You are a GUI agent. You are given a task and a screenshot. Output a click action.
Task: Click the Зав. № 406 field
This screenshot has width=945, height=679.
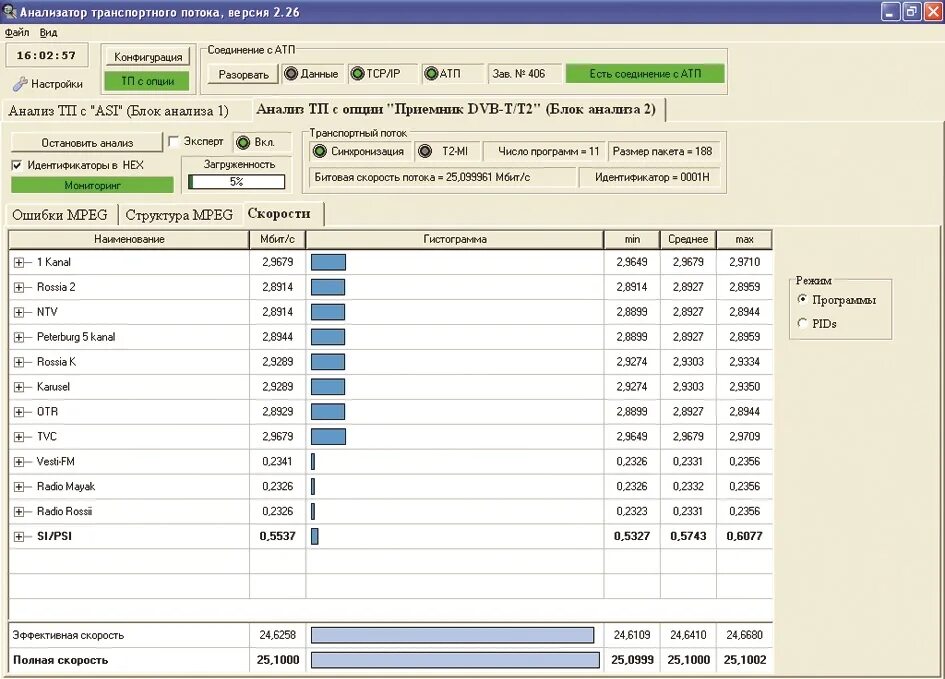[524, 74]
